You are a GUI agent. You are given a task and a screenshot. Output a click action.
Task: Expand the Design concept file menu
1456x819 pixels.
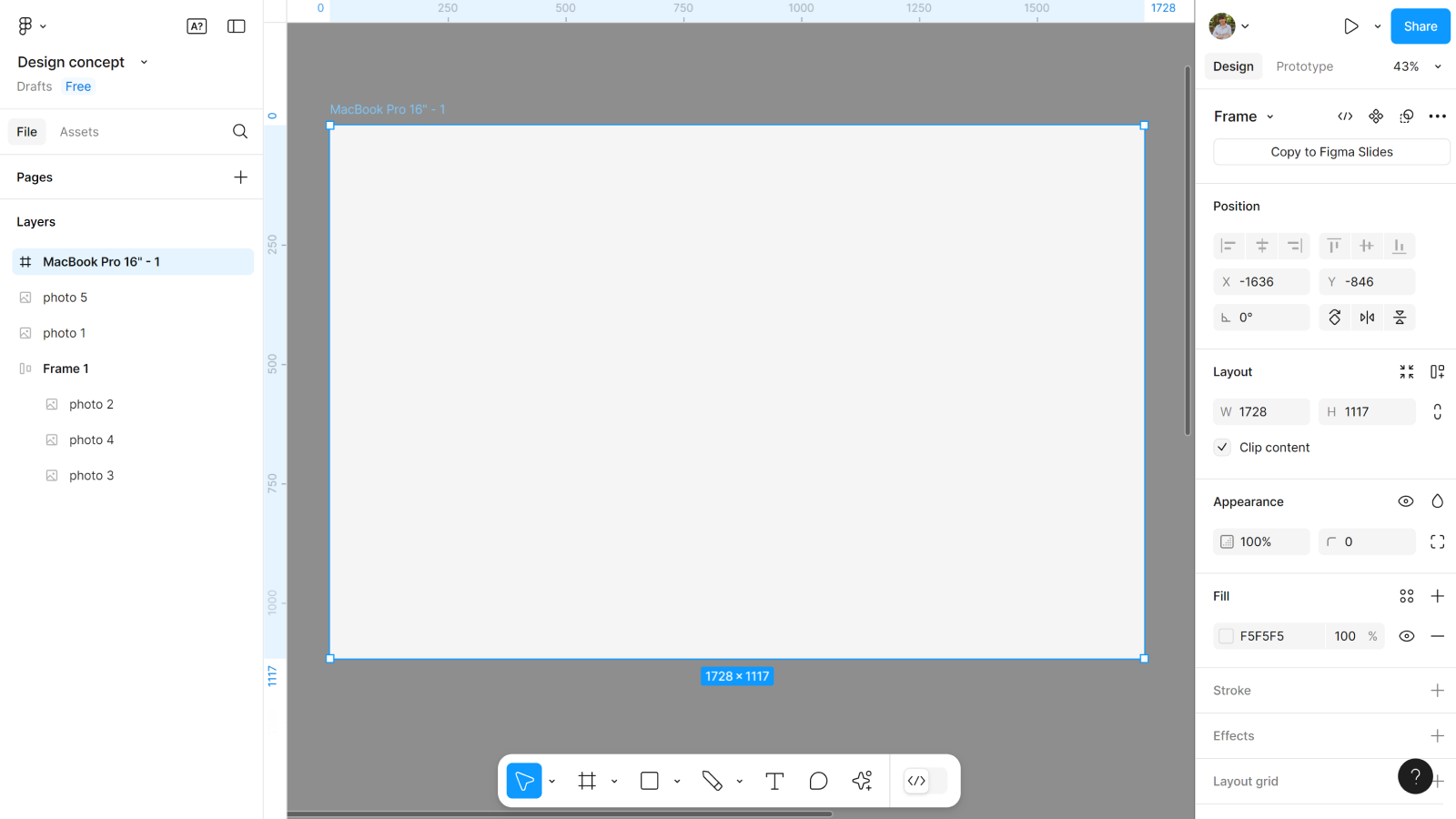point(144,63)
